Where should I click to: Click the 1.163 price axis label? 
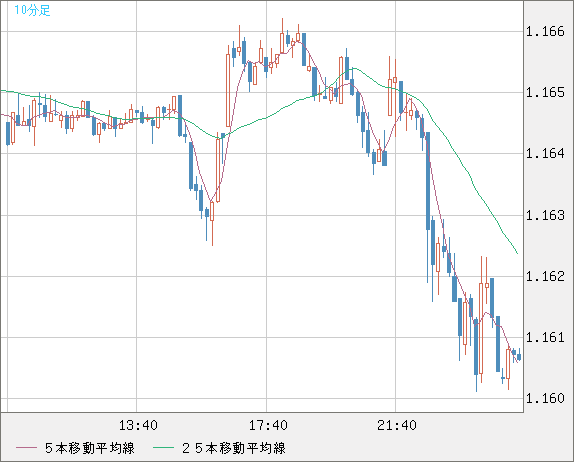tap(545, 215)
